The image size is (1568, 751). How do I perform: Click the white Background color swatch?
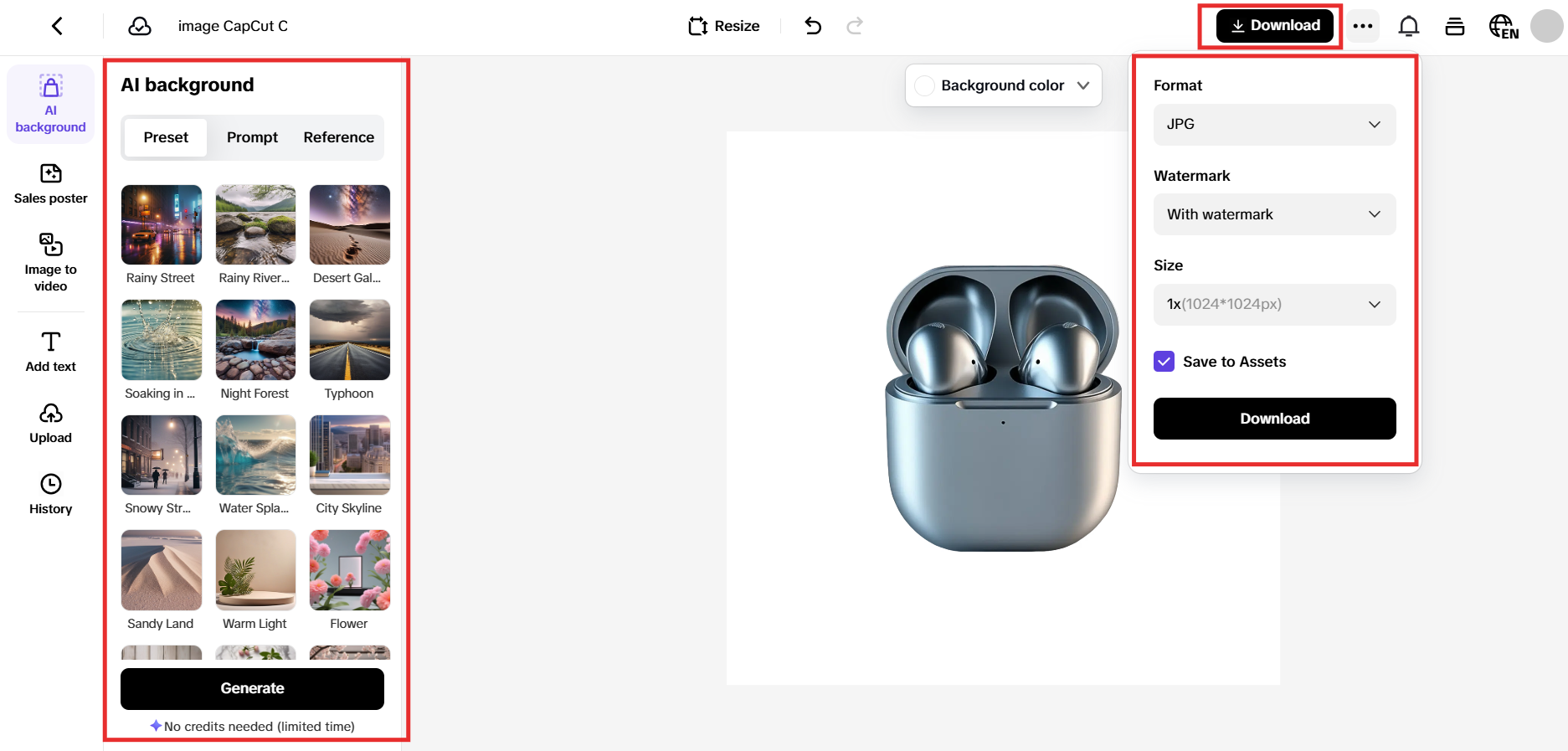[925, 85]
